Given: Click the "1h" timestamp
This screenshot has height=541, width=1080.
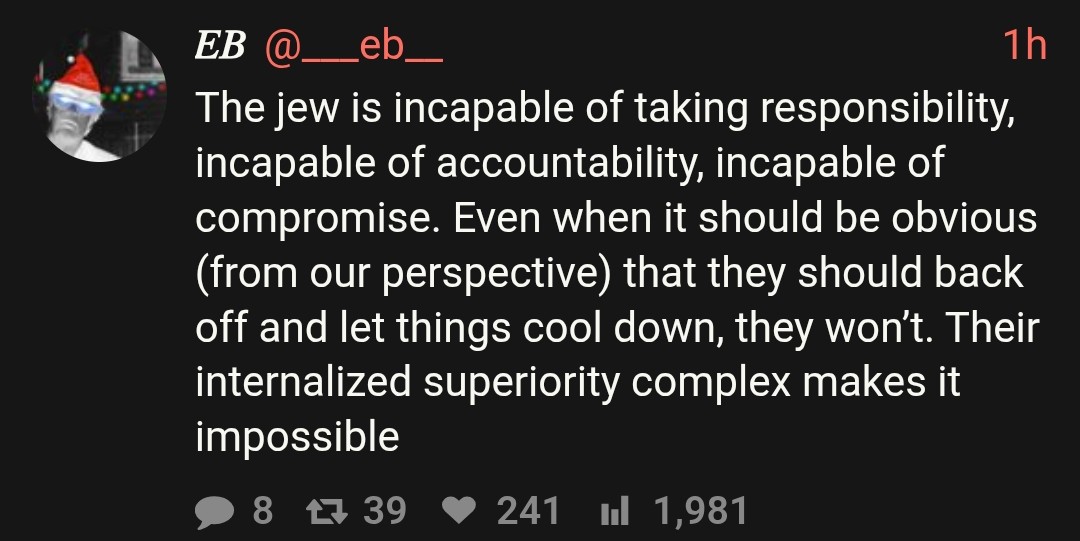Looking at the screenshot, I should [x=1023, y=46].
